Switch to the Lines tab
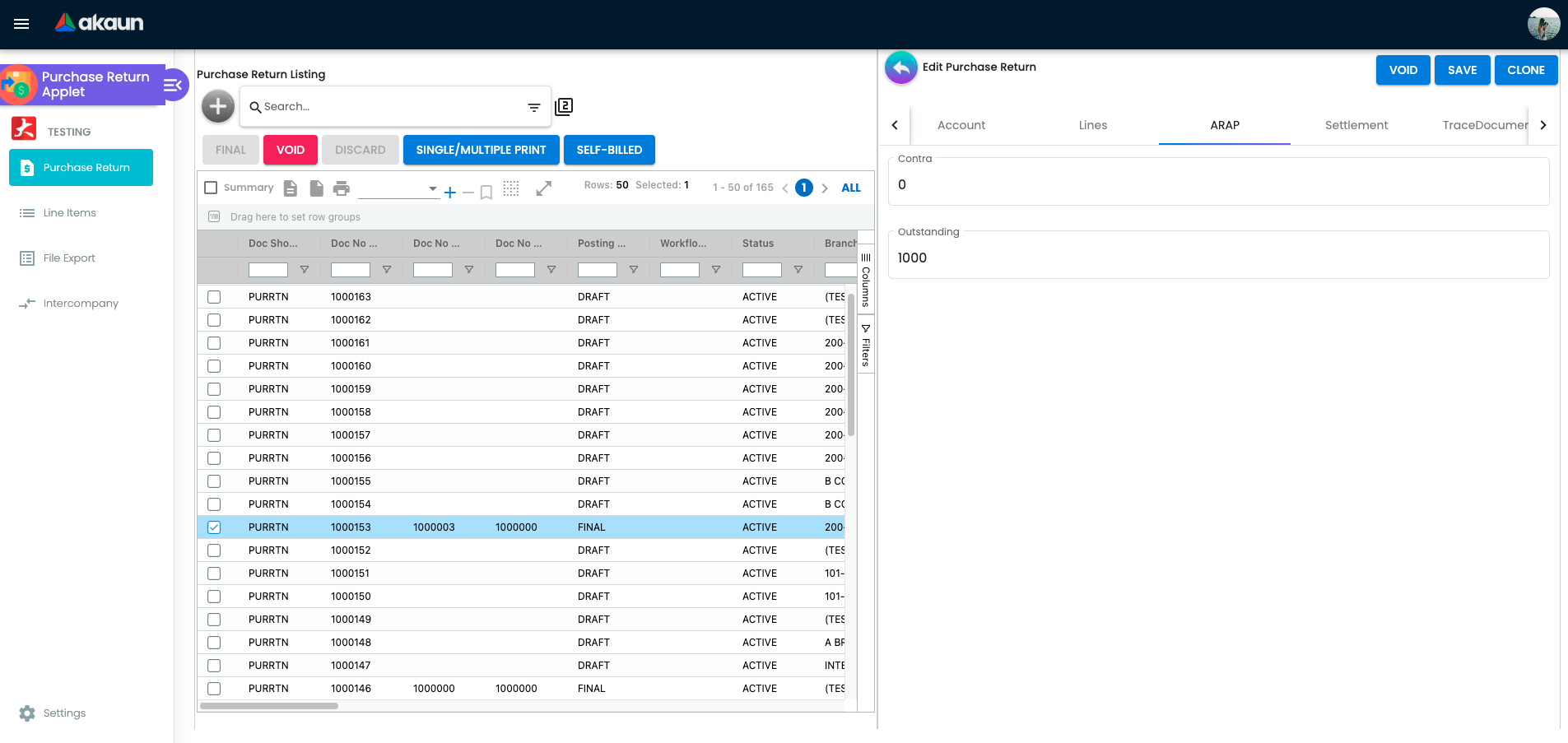Image resolution: width=1568 pixels, height=743 pixels. 1092,125
